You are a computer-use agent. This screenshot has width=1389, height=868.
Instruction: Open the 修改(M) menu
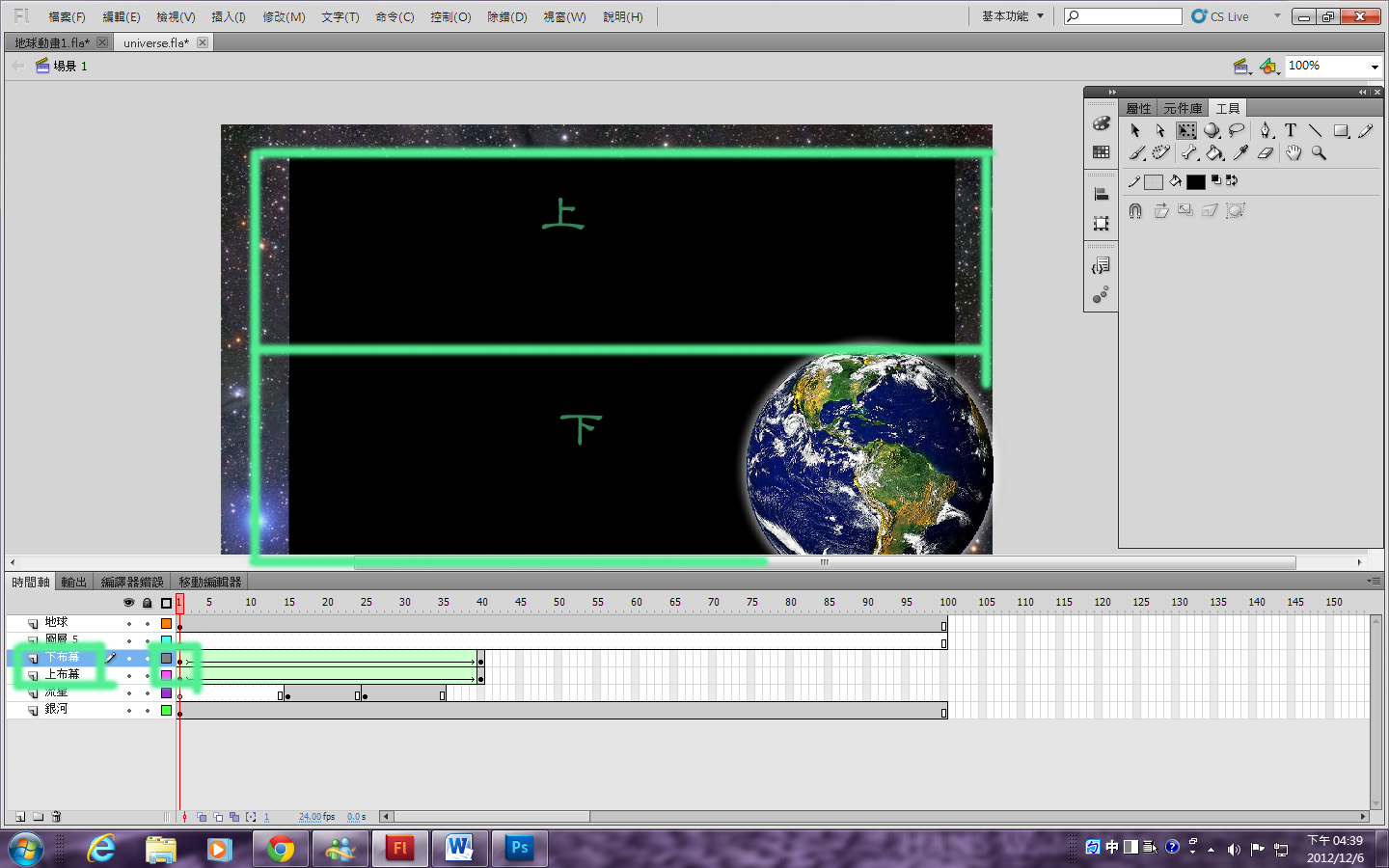point(284,17)
